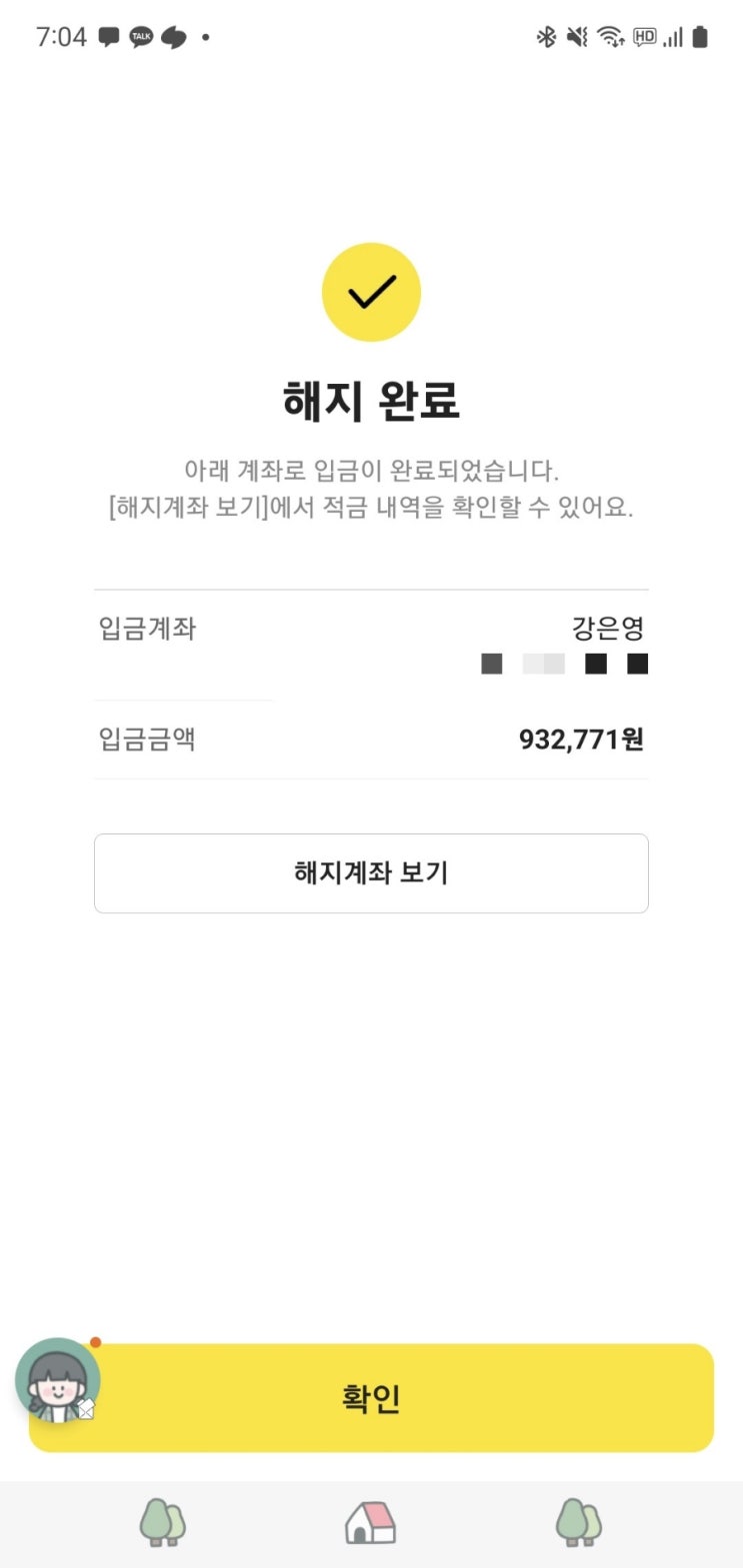The height and width of the screenshot is (1568, 743).
Task: Tap the yellow checkmark completion icon
Action: 371,292
